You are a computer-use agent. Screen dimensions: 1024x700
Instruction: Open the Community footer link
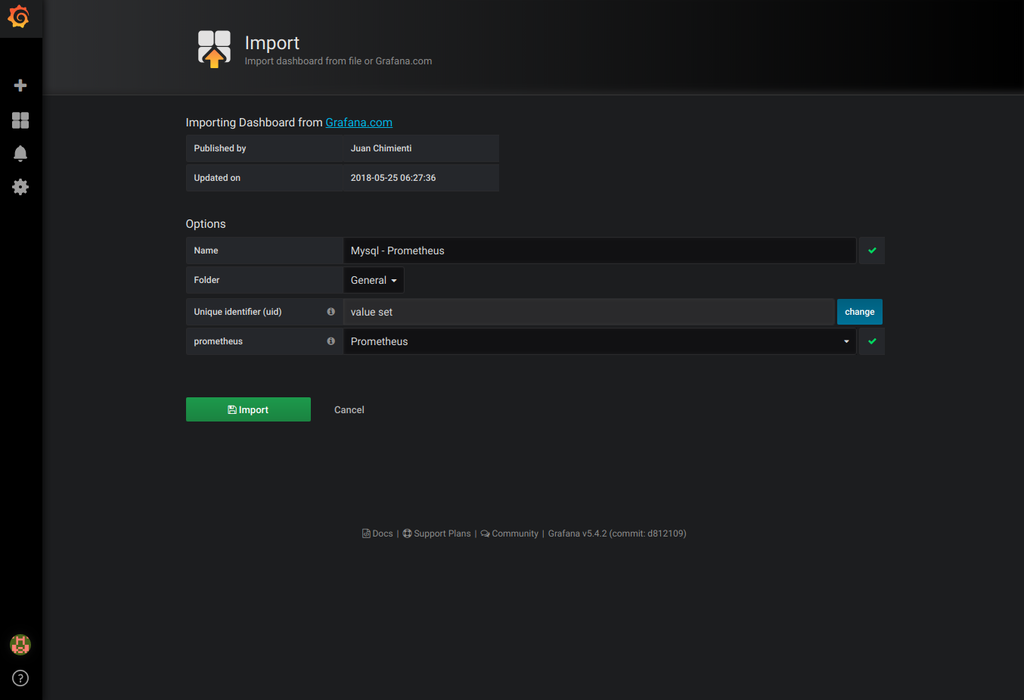click(x=509, y=533)
